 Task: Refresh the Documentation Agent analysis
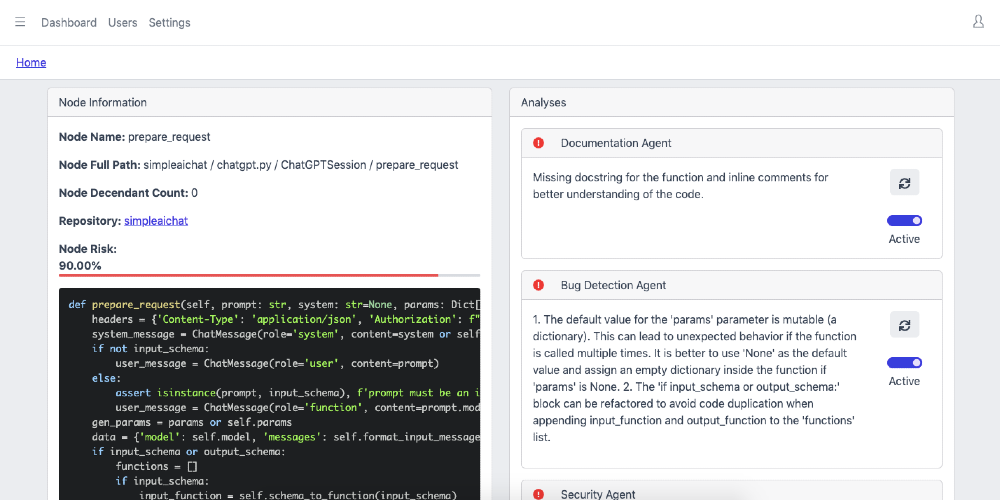[904, 182]
